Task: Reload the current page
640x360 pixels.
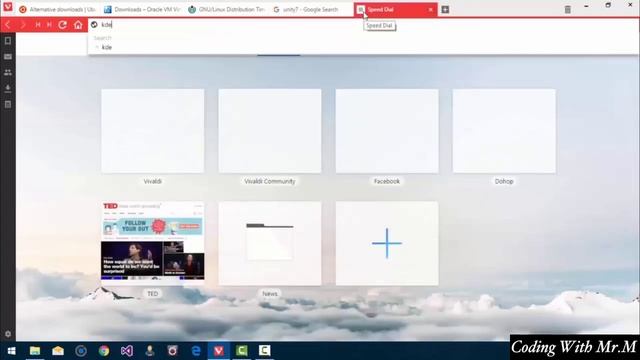Action: tap(62, 25)
